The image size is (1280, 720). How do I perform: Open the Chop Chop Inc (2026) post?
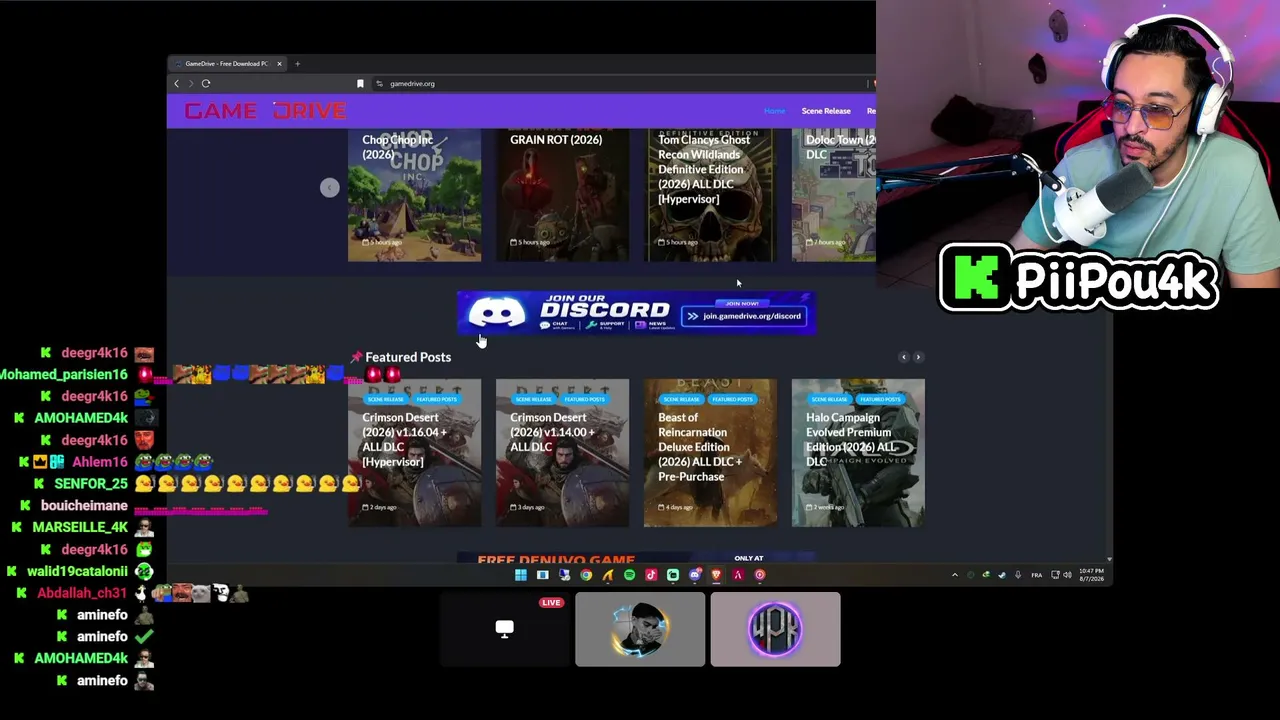414,195
